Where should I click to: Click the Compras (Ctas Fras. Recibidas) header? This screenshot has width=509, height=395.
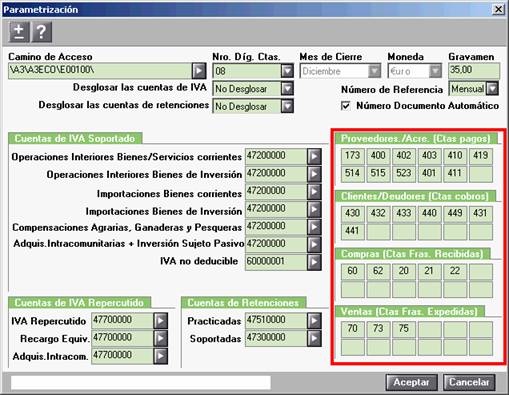(412, 254)
